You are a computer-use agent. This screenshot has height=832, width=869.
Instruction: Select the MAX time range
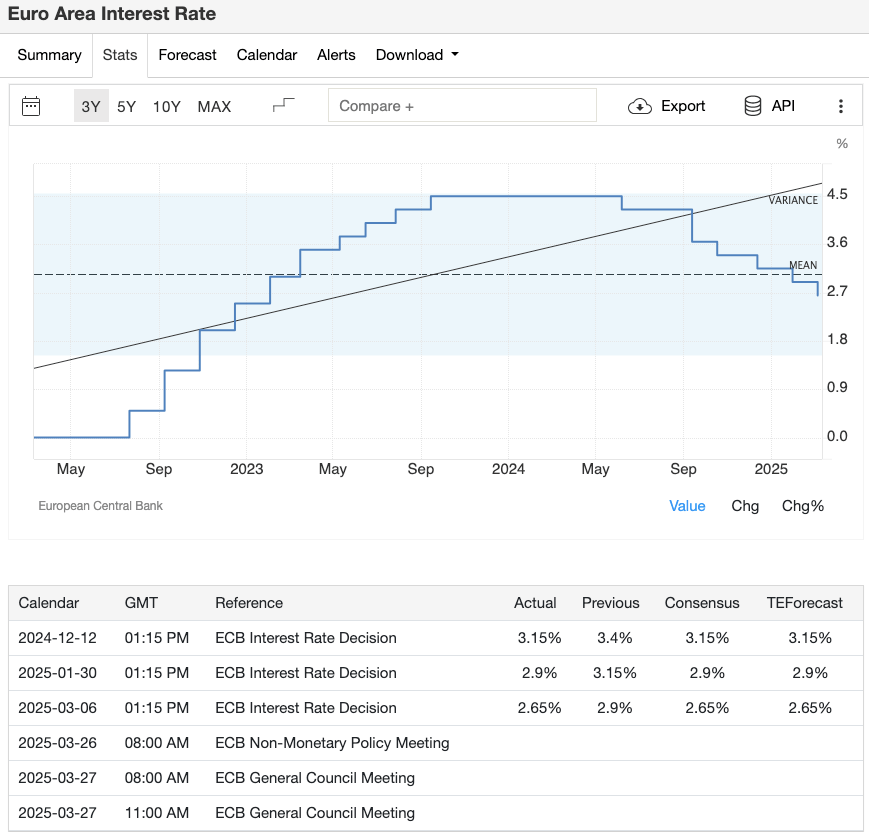[x=214, y=106]
